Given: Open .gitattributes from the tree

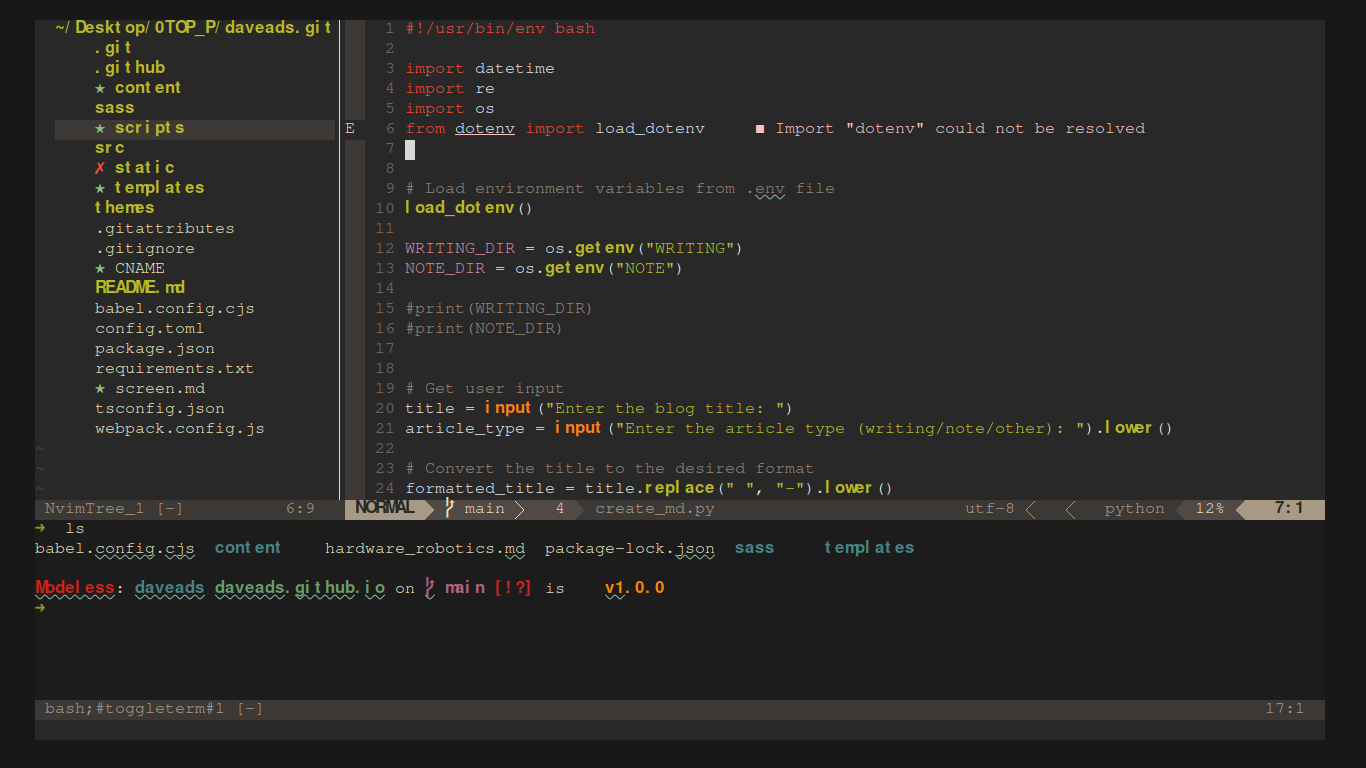Looking at the screenshot, I should pyautogui.click(x=165, y=228).
